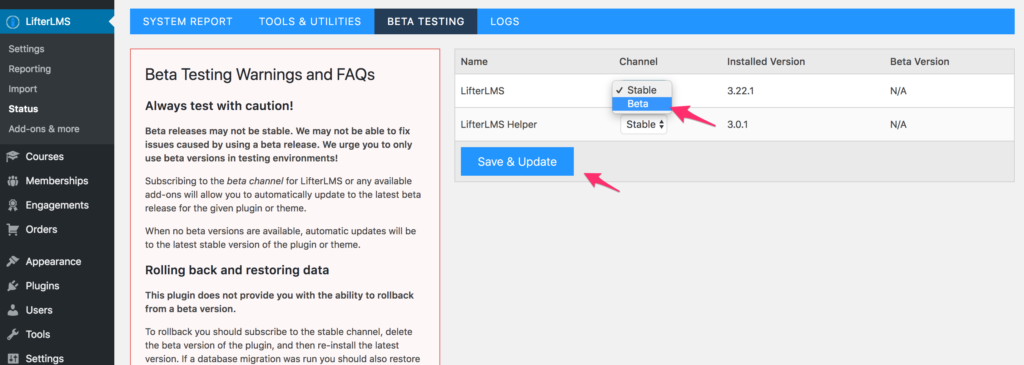Open the LifterLMS Settings submenu item
This screenshot has width=1024, height=365.
[26, 49]
